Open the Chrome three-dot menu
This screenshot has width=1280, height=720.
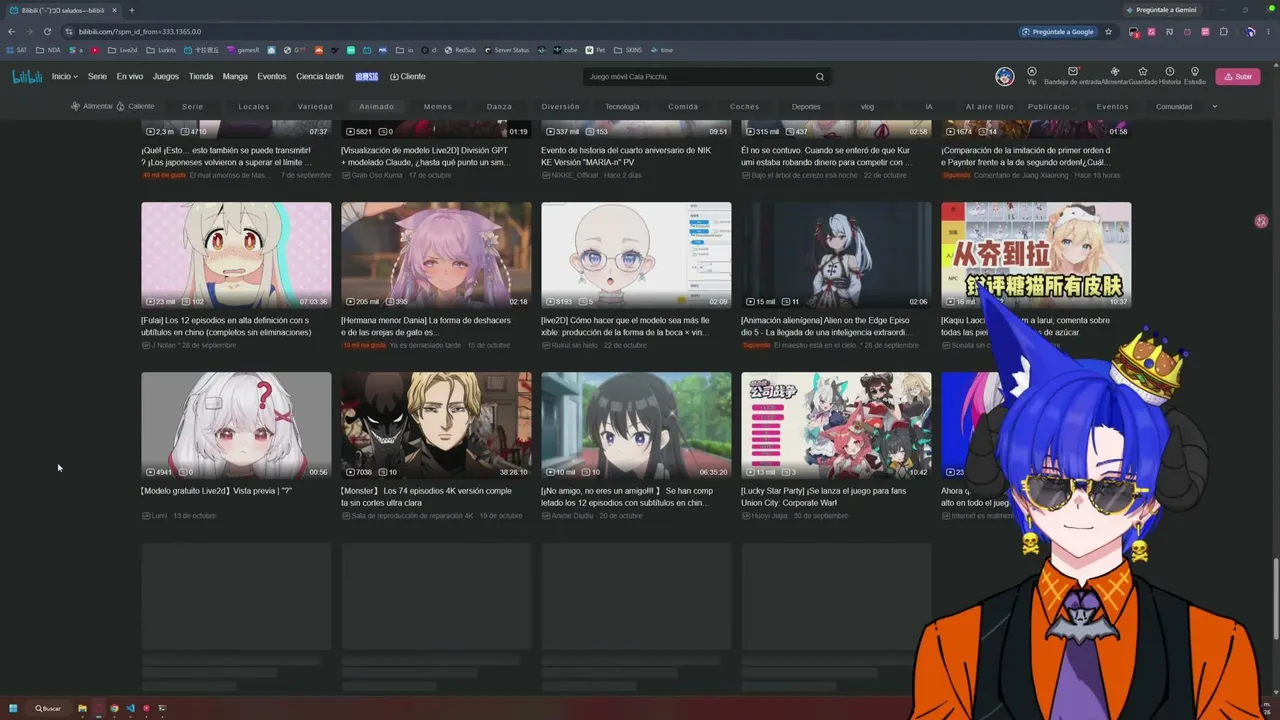1269,32
